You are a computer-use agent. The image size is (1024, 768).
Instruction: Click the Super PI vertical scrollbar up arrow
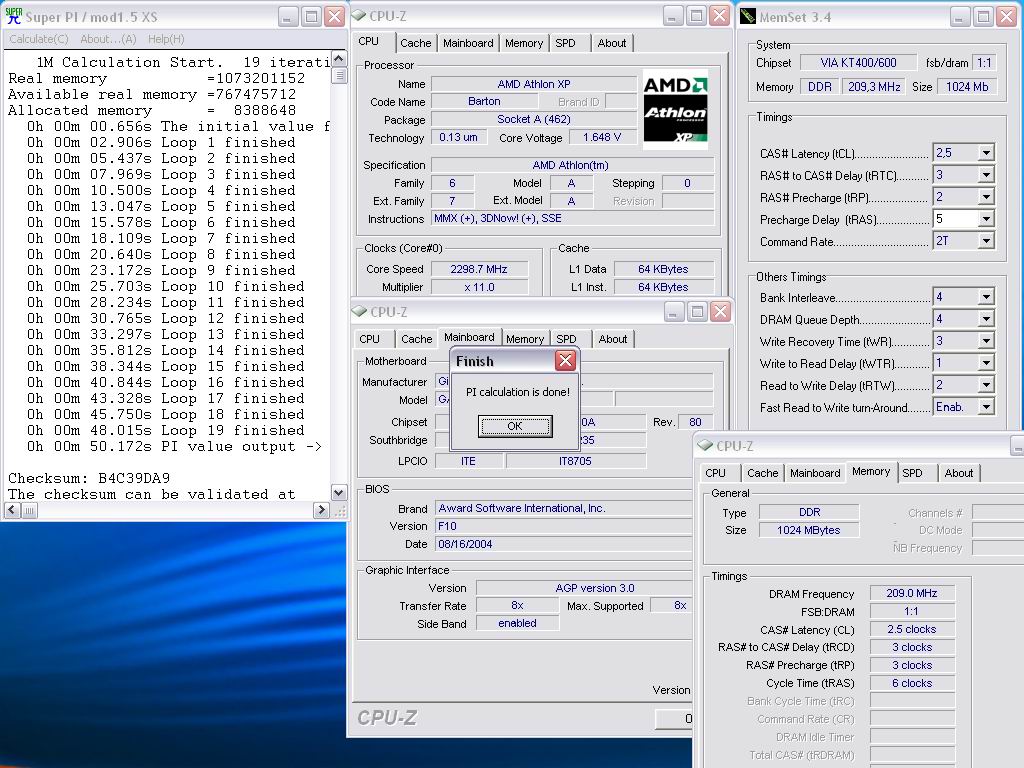click(338, 59)
